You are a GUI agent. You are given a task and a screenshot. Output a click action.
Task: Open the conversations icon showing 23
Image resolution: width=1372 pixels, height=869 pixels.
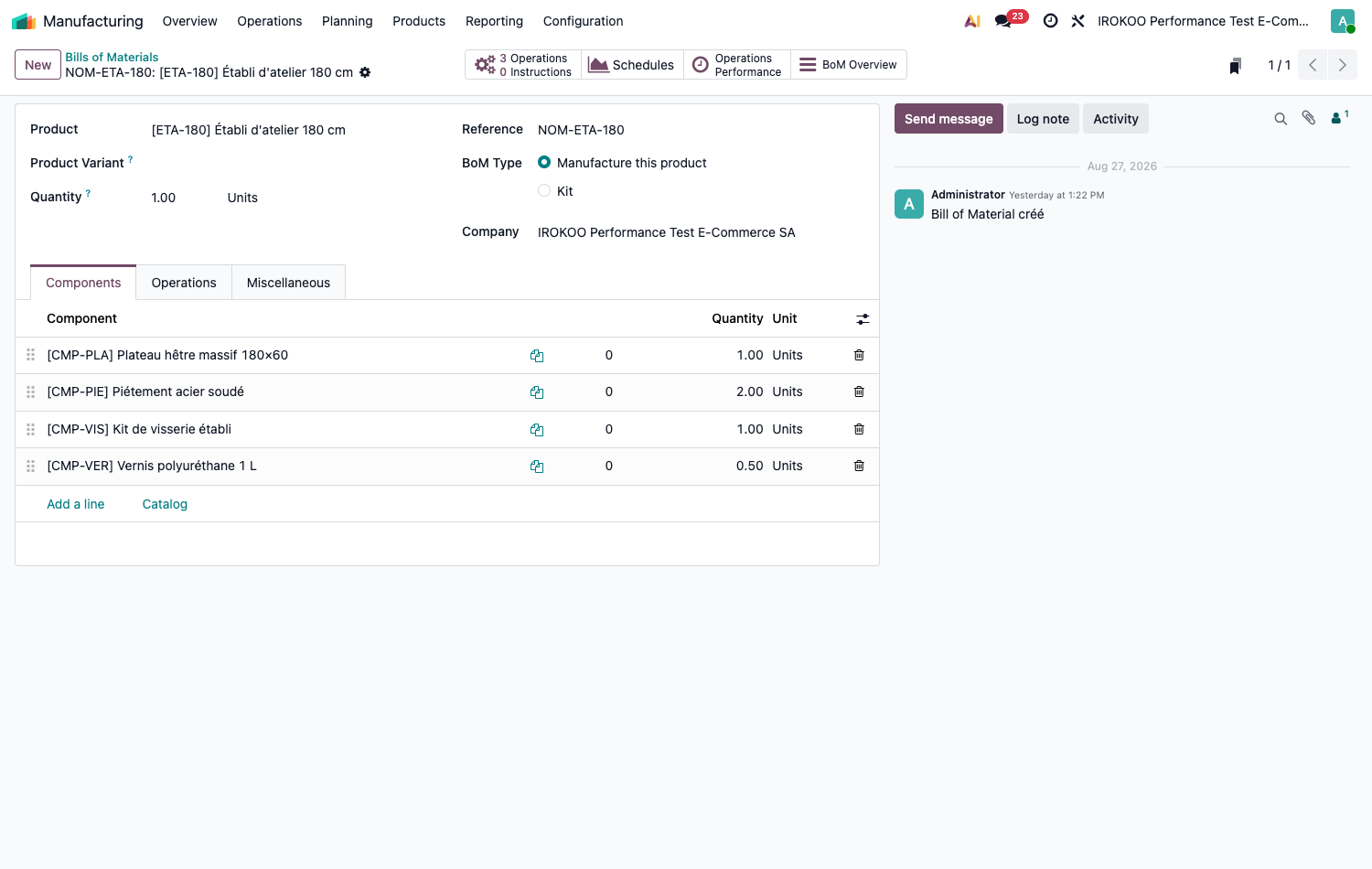[x=1011, y=20]
